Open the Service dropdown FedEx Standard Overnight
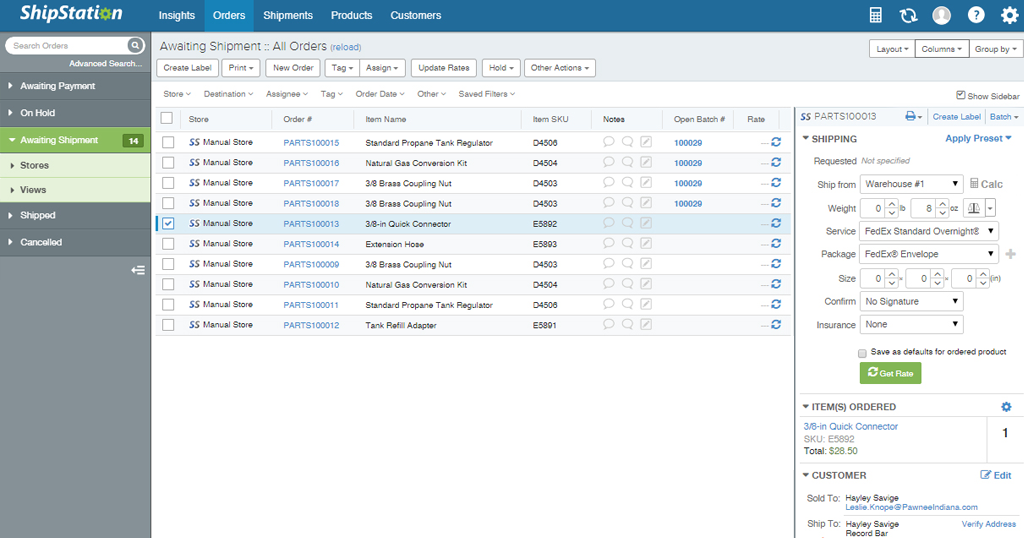 [x=928, y=231]
